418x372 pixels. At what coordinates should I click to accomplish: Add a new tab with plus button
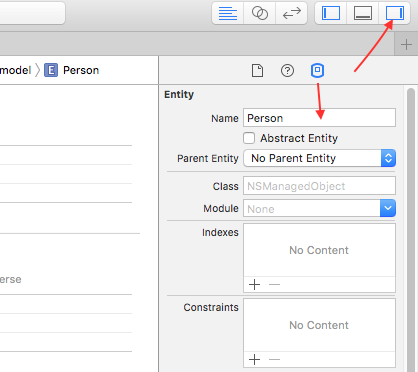click(406, 44)
